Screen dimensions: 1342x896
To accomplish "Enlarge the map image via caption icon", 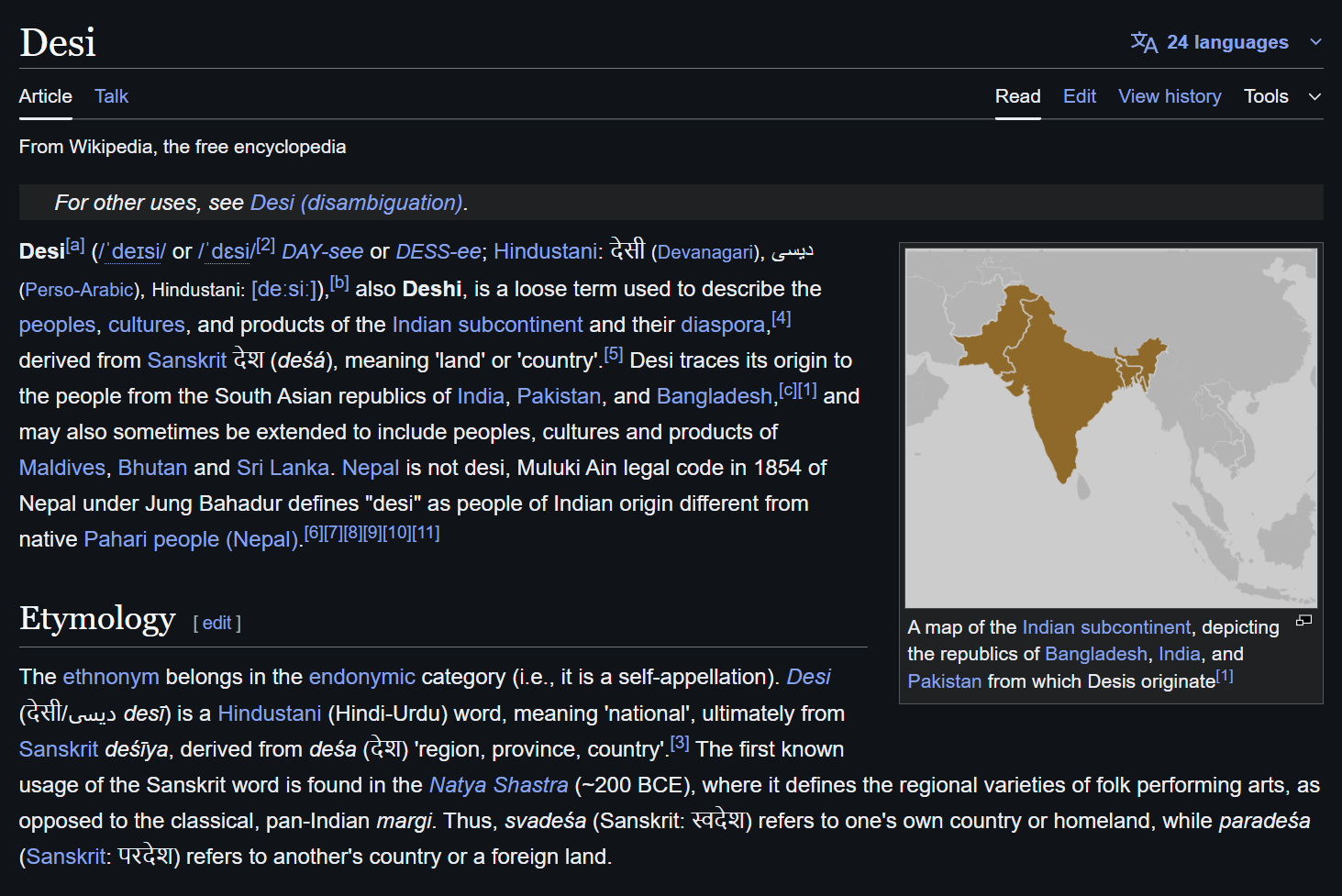I will coord(1303,621).
